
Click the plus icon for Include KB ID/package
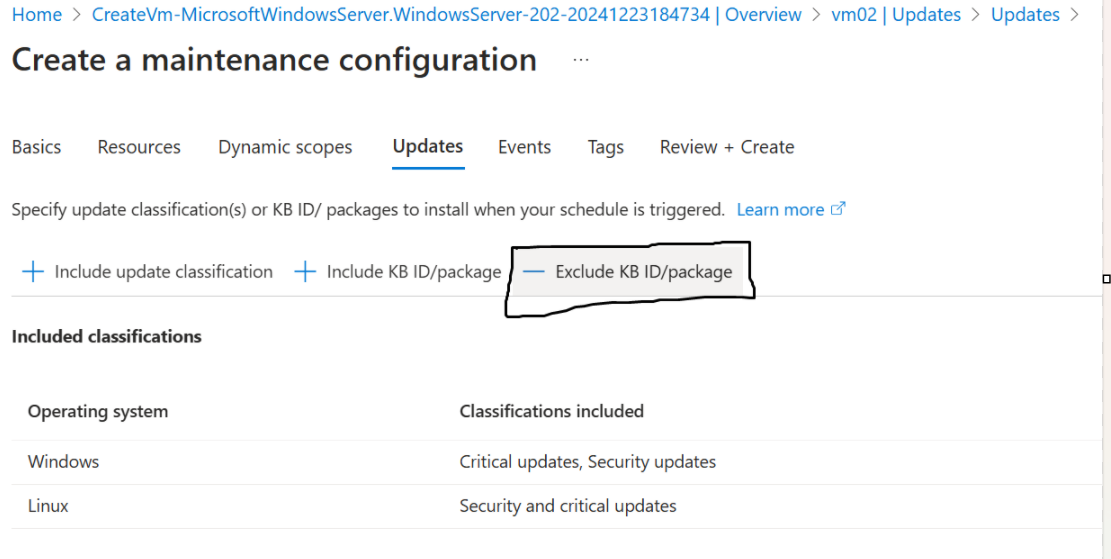coord(305,271)
